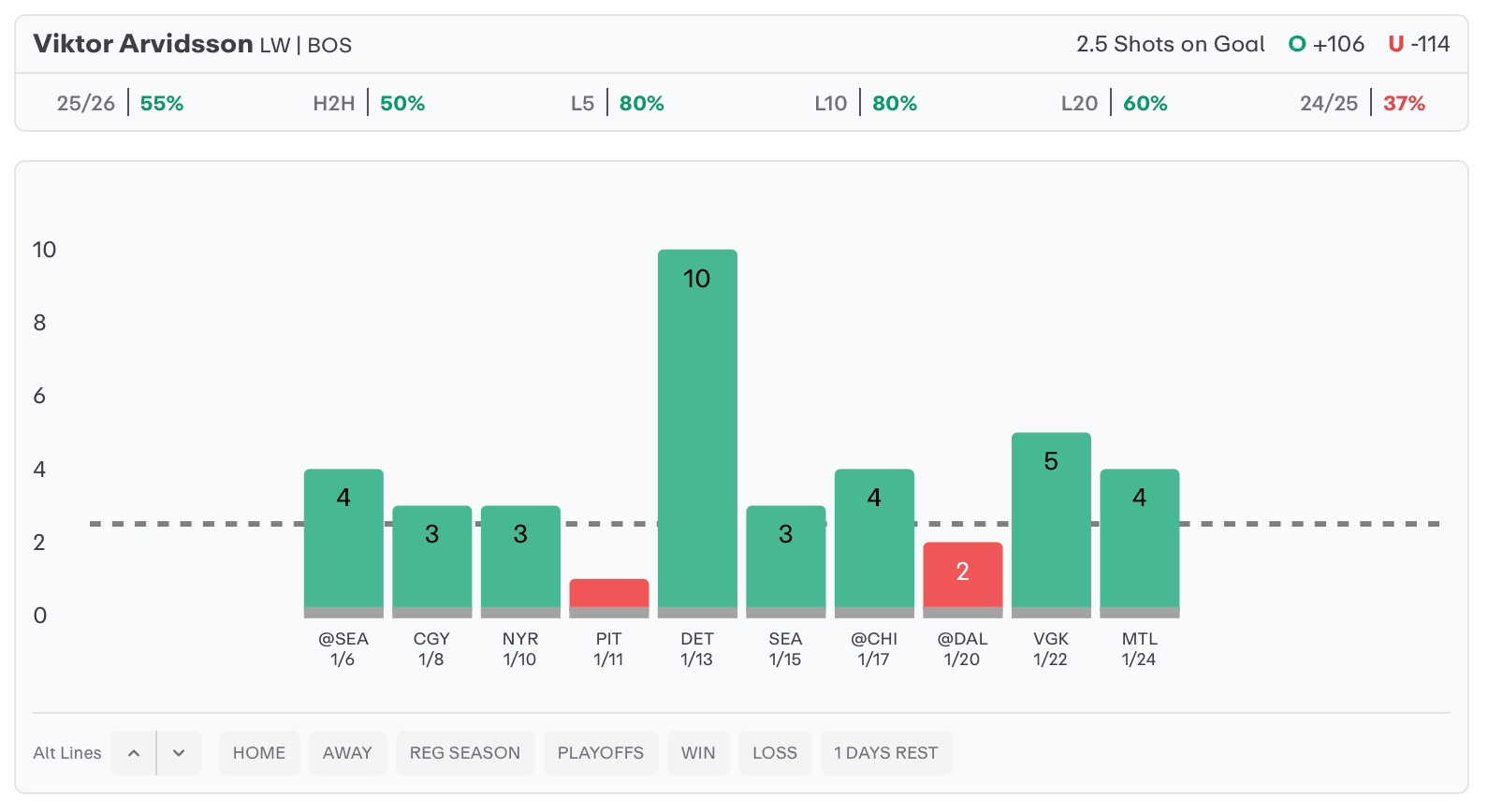
Task: Toggle the AWAY games filter
Action: tap(347, 753)
